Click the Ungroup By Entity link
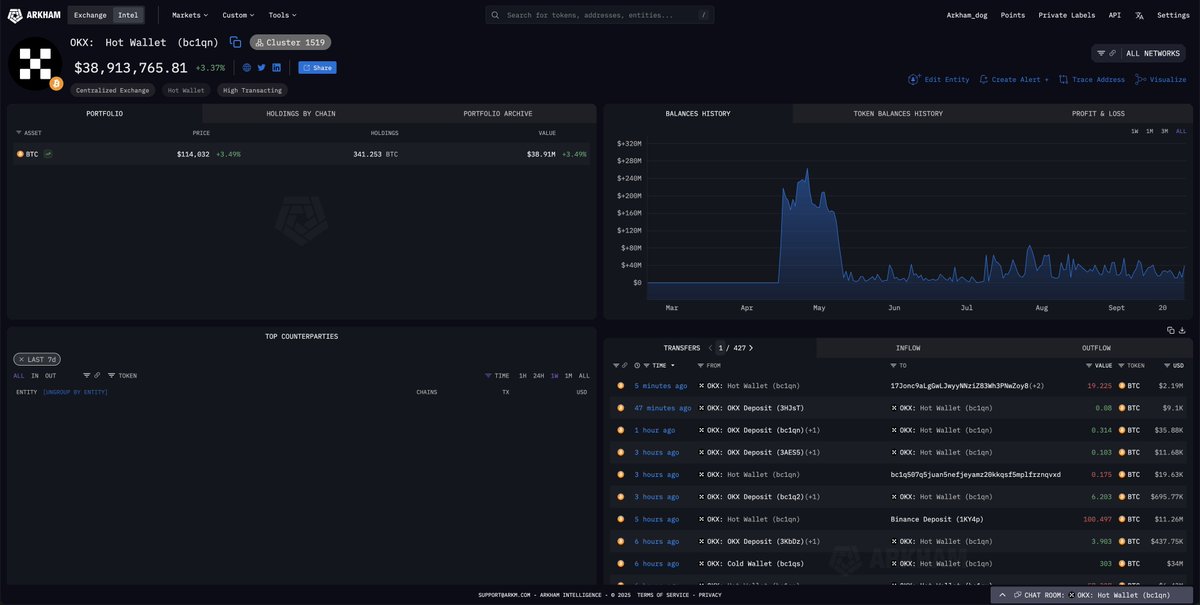Screen dimensions: 1200x605 (75, 392)
